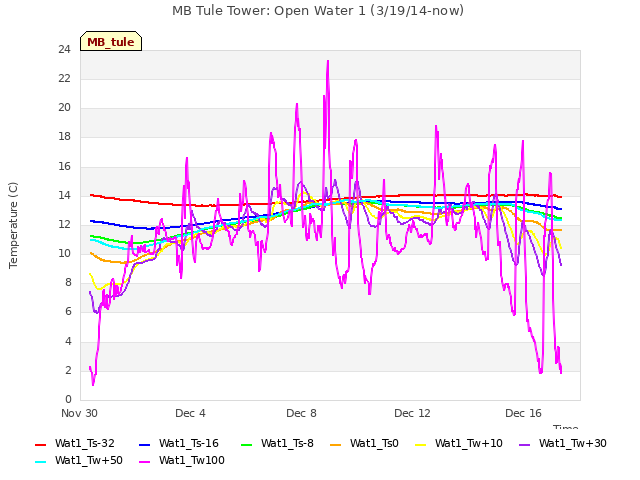Click the 10 y-axis tick label
This screenshot has height=480, width=640.
pos(64,254)
